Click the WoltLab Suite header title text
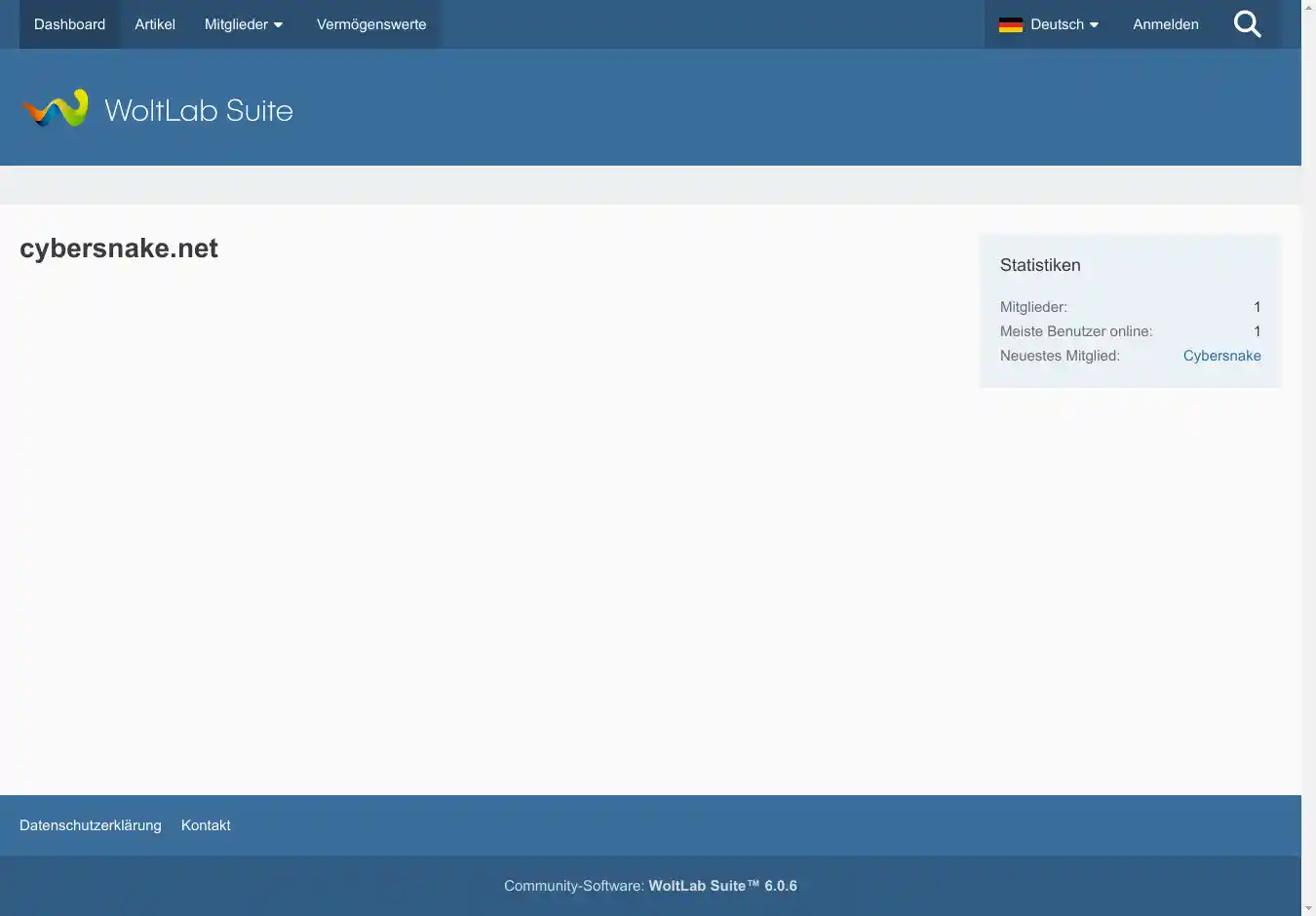This screenshot has height=916, width=1316. [198, 110]
